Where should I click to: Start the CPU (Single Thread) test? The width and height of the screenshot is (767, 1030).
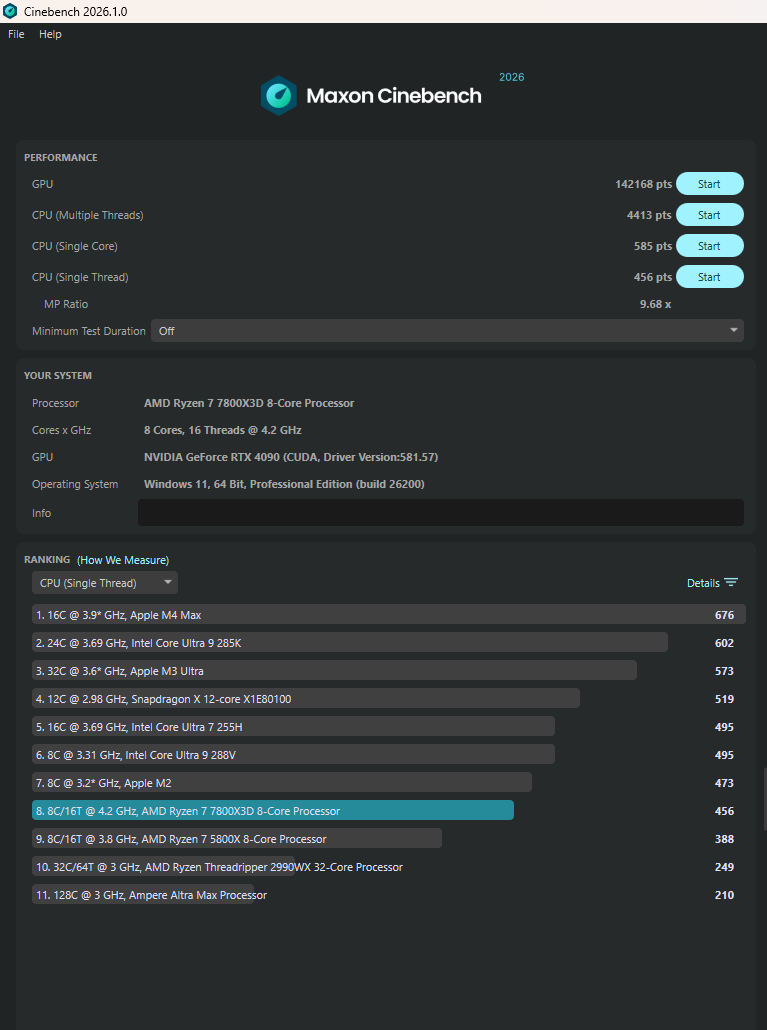point(710,277)
